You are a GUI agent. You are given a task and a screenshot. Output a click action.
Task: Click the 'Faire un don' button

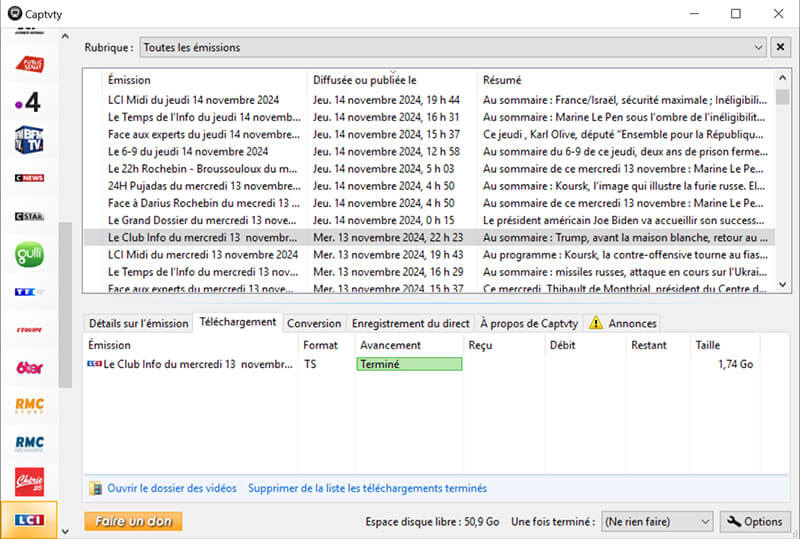click(x=133, y=521)
